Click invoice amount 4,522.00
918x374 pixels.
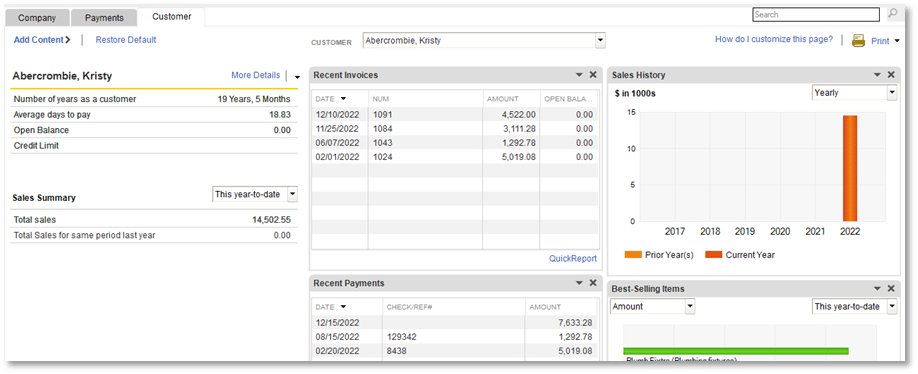(518, 114)
